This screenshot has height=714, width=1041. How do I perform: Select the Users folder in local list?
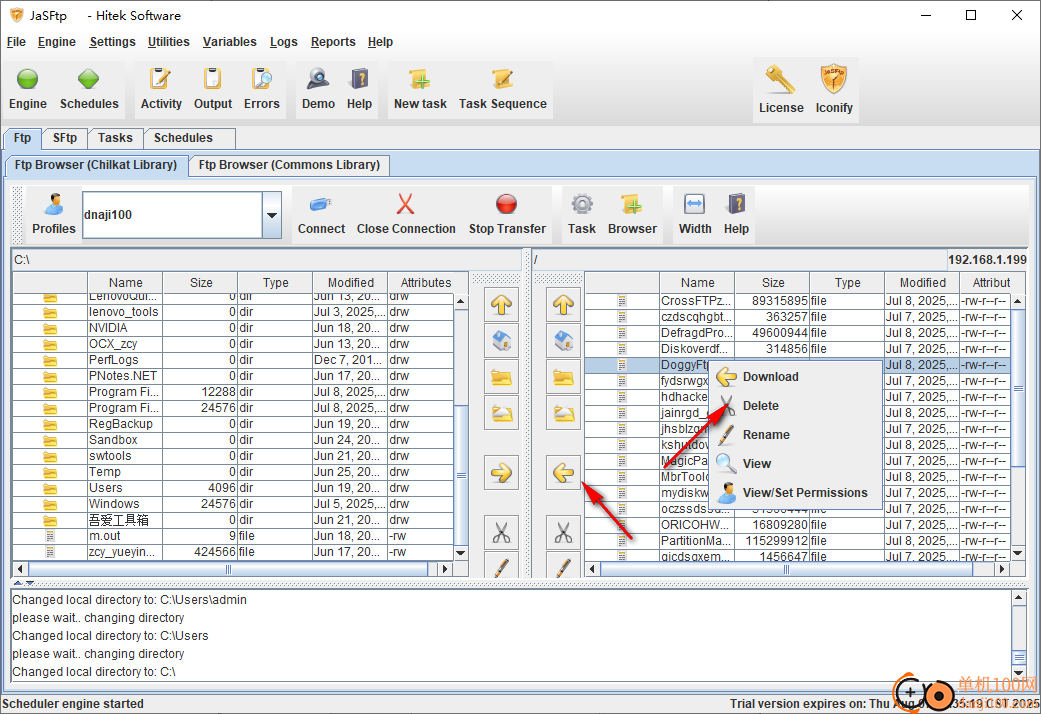[233, 488]
